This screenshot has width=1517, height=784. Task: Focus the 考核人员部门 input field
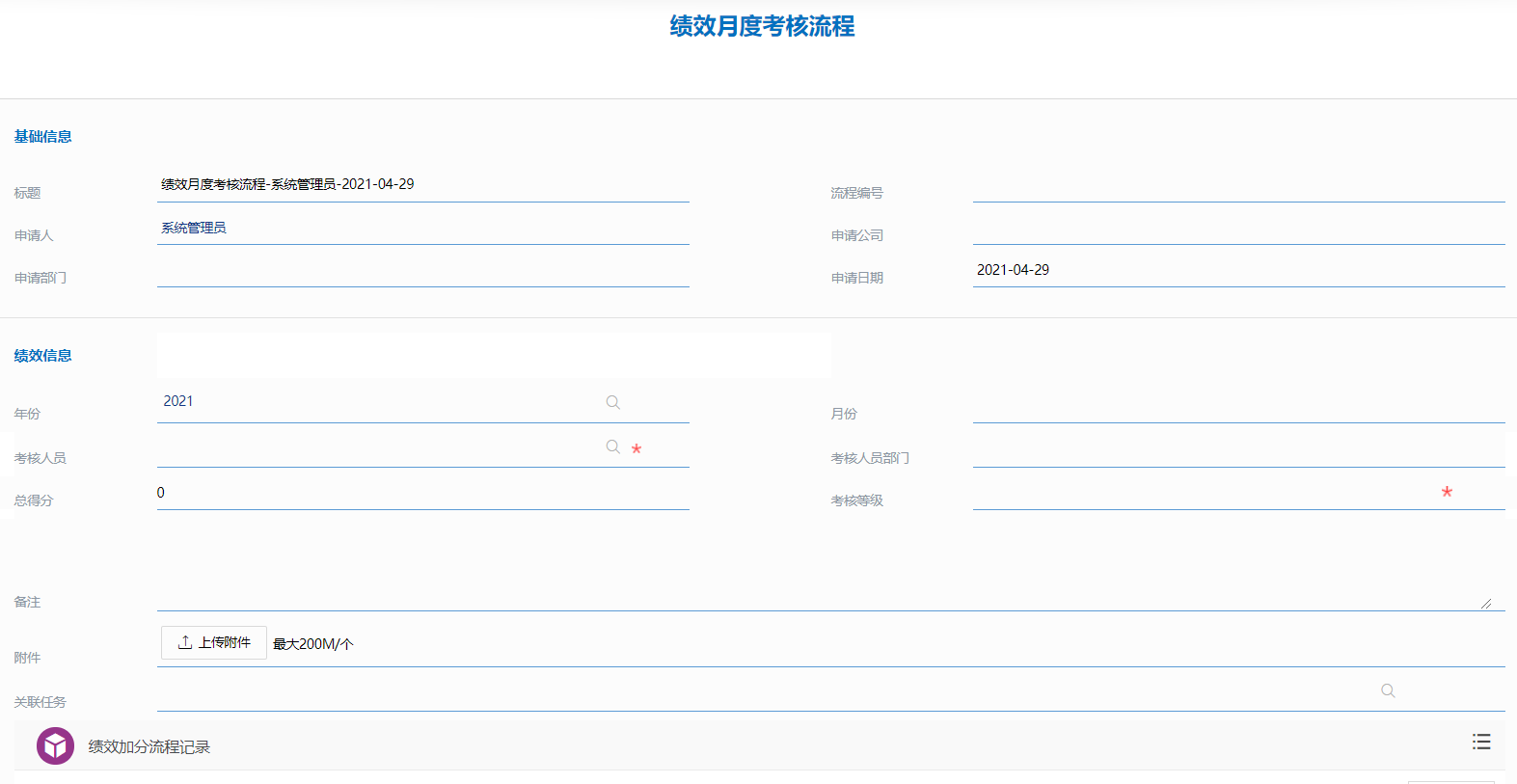point(1239,448)
